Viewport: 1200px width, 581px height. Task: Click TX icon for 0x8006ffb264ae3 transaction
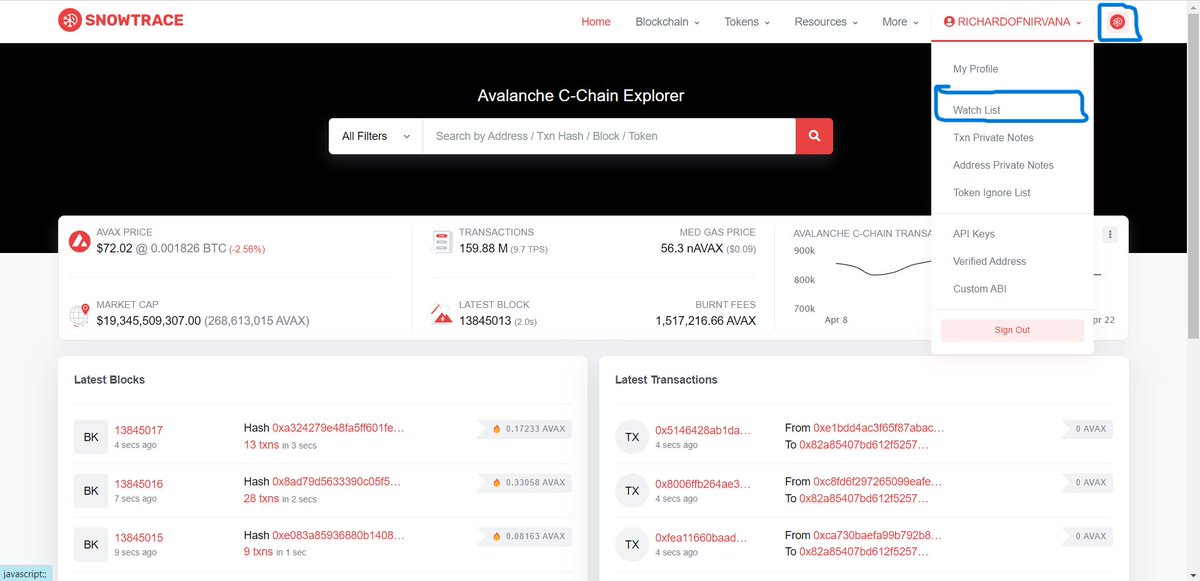(x=632, y=491)
